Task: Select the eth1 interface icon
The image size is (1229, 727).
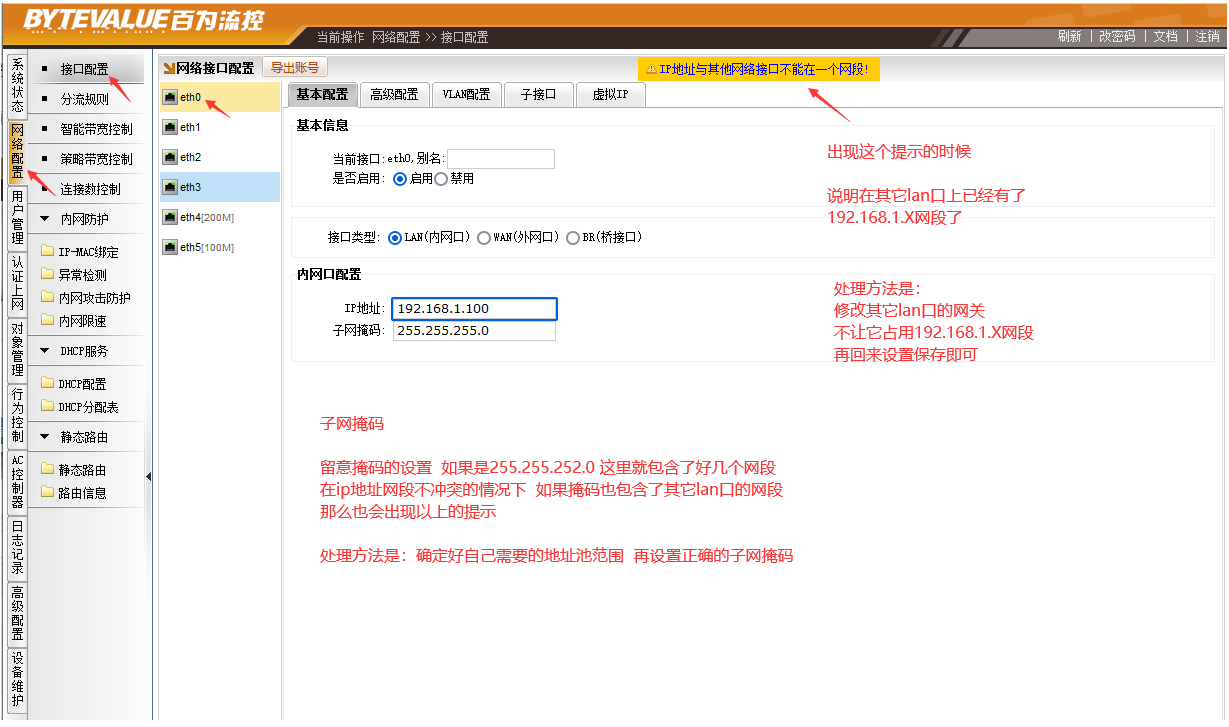Action: click(170, 128)
